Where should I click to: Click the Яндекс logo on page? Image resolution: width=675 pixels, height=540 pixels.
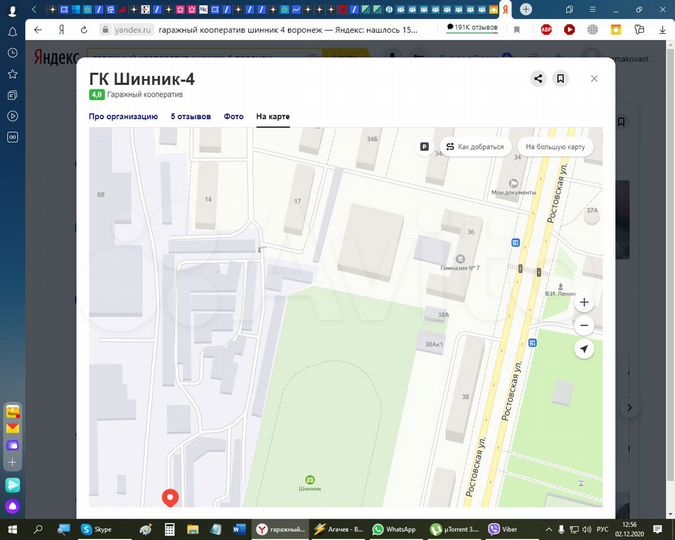56,57
